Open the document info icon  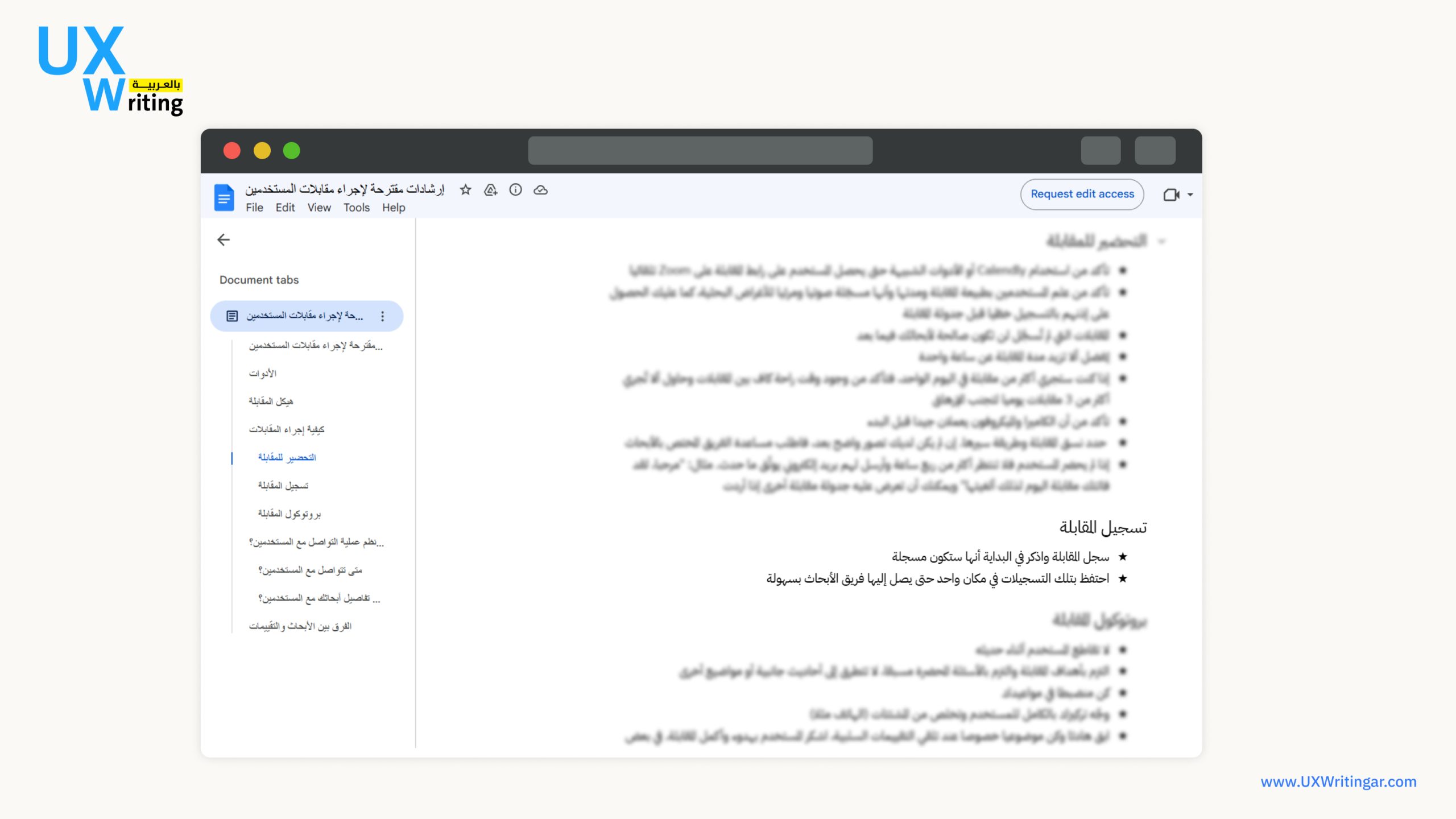tap(515, 190)
